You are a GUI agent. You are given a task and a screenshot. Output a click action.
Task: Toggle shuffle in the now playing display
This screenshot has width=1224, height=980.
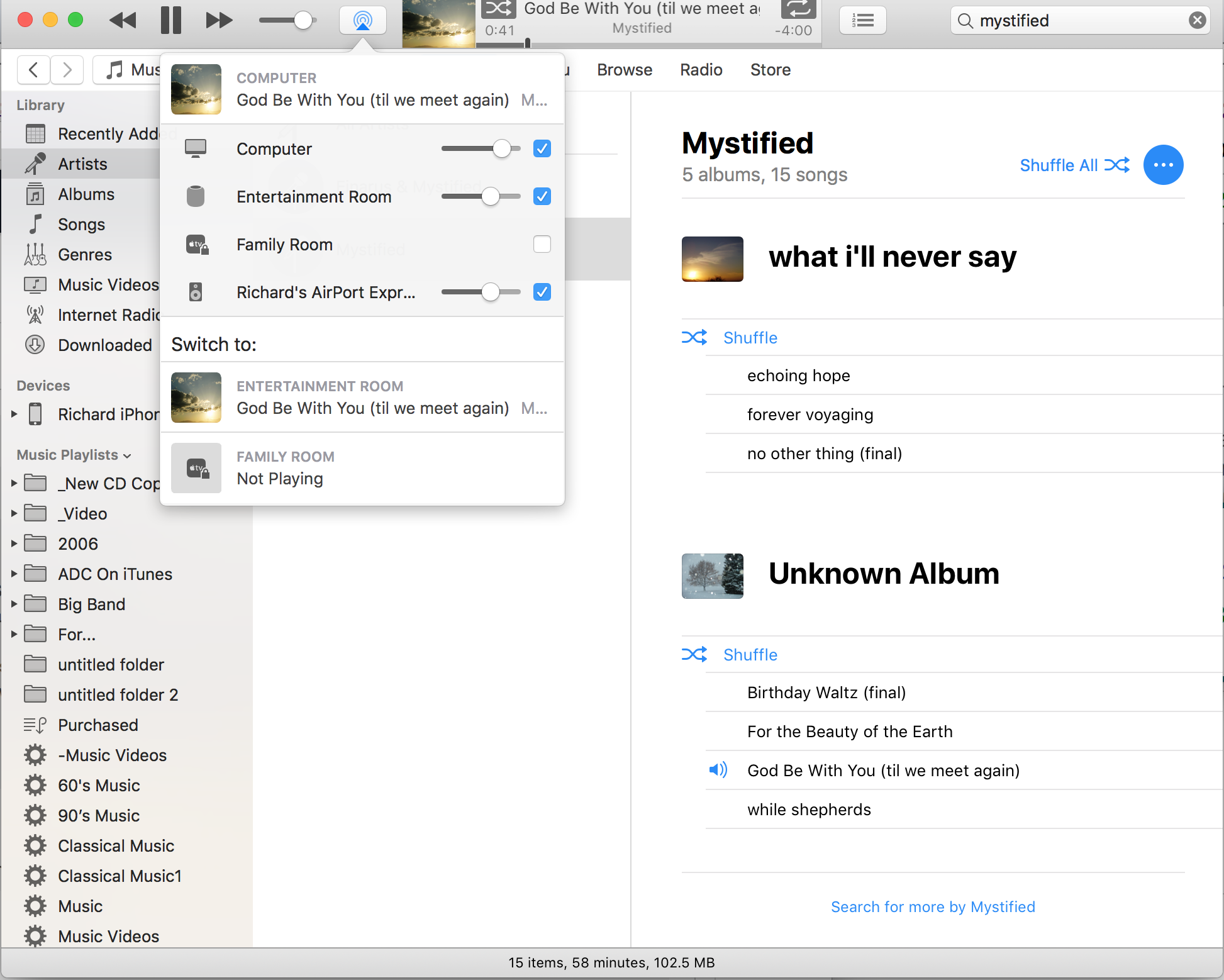coord(499,8)
